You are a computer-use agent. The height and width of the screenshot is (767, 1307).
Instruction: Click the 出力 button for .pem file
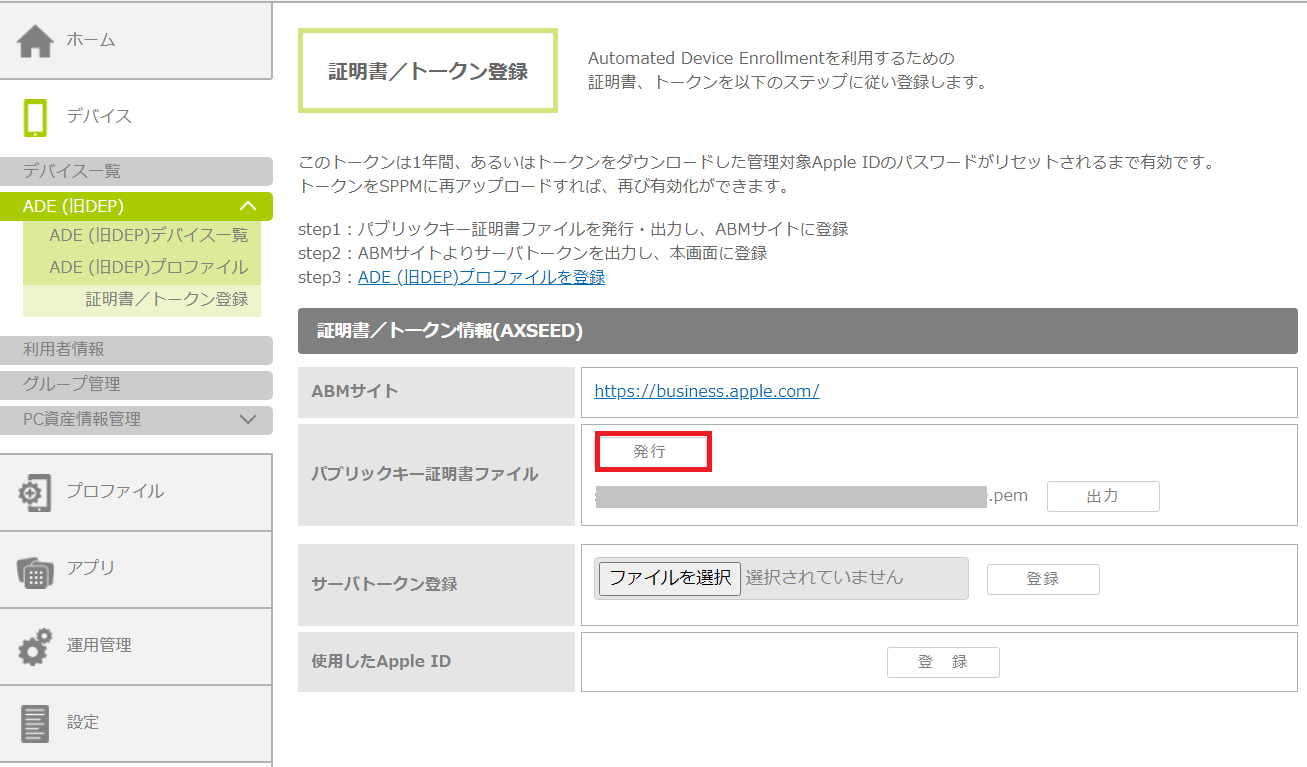click(1102, 496)
